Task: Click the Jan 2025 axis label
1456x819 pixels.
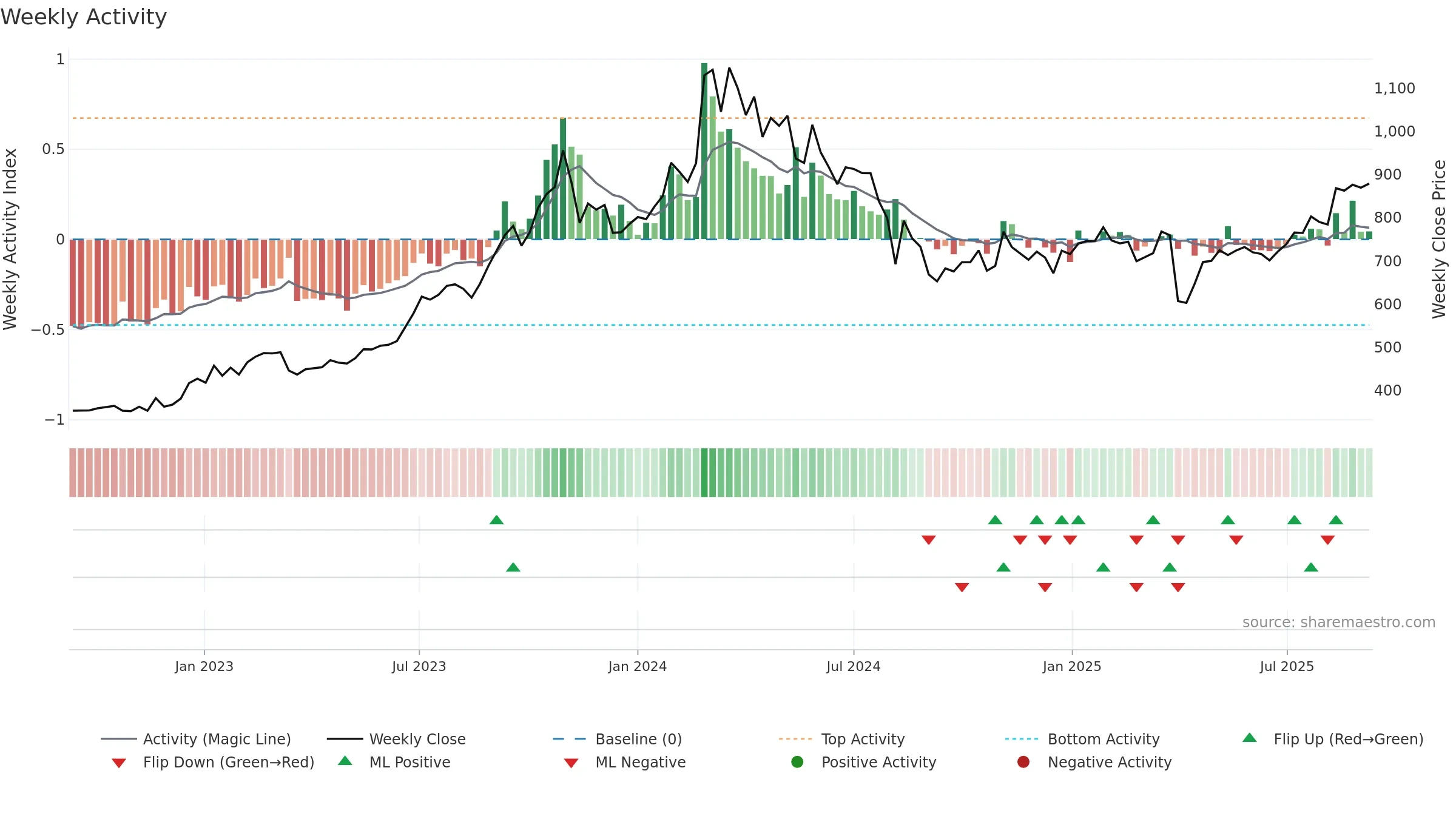Action: (1072, 667)
